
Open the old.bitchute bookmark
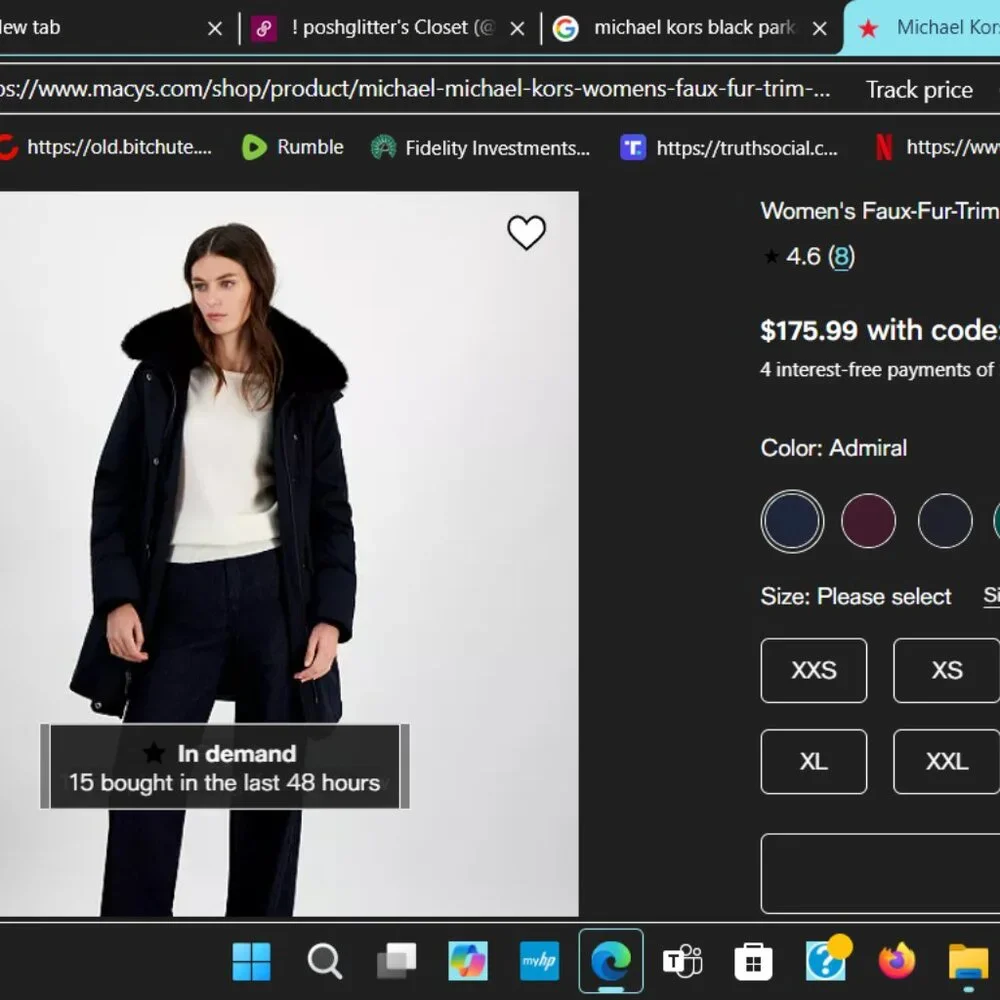pyautogui.click(x=106, y=147)
